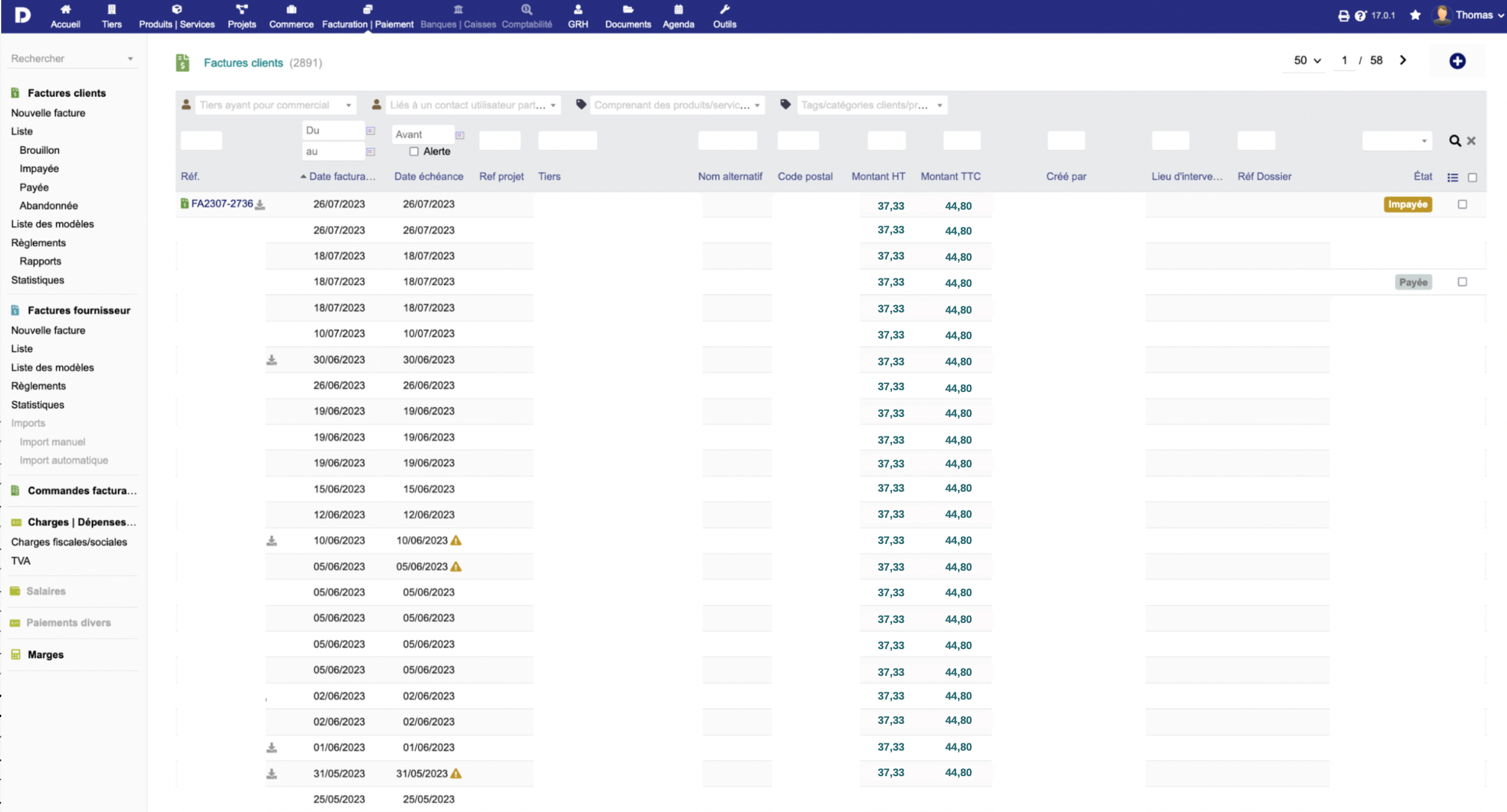1507x812 pixels.
Task: Click the magnifier search icon in filters
Action: coord(1454,141)
